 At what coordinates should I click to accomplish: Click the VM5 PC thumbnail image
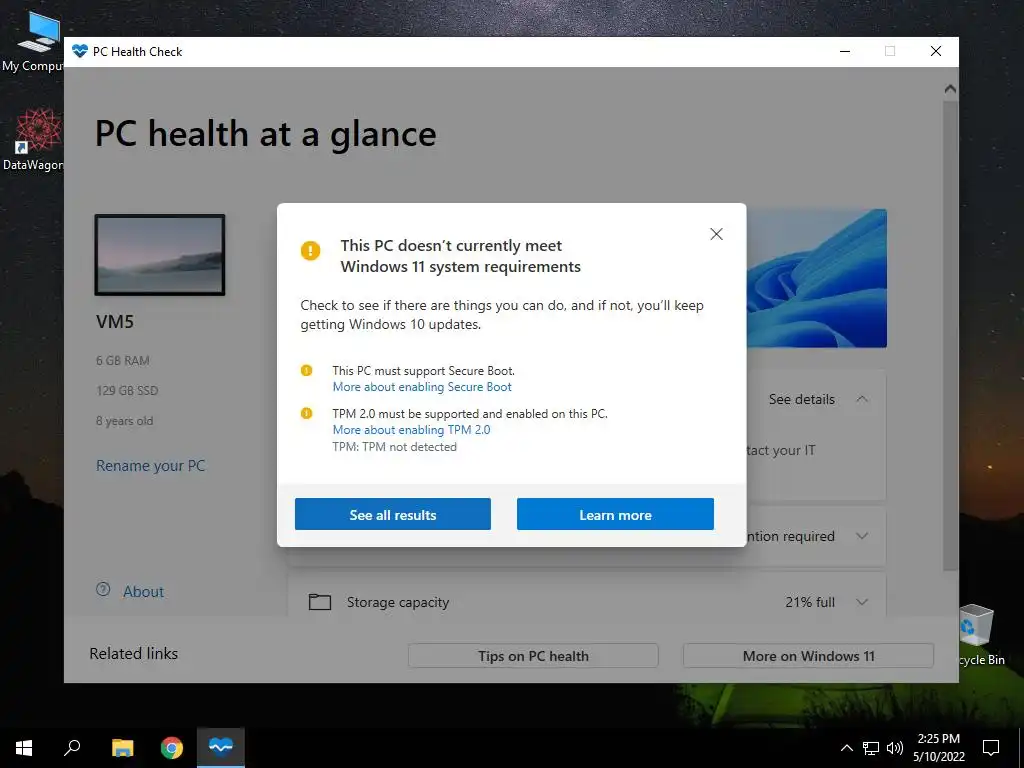coord(160,255)
